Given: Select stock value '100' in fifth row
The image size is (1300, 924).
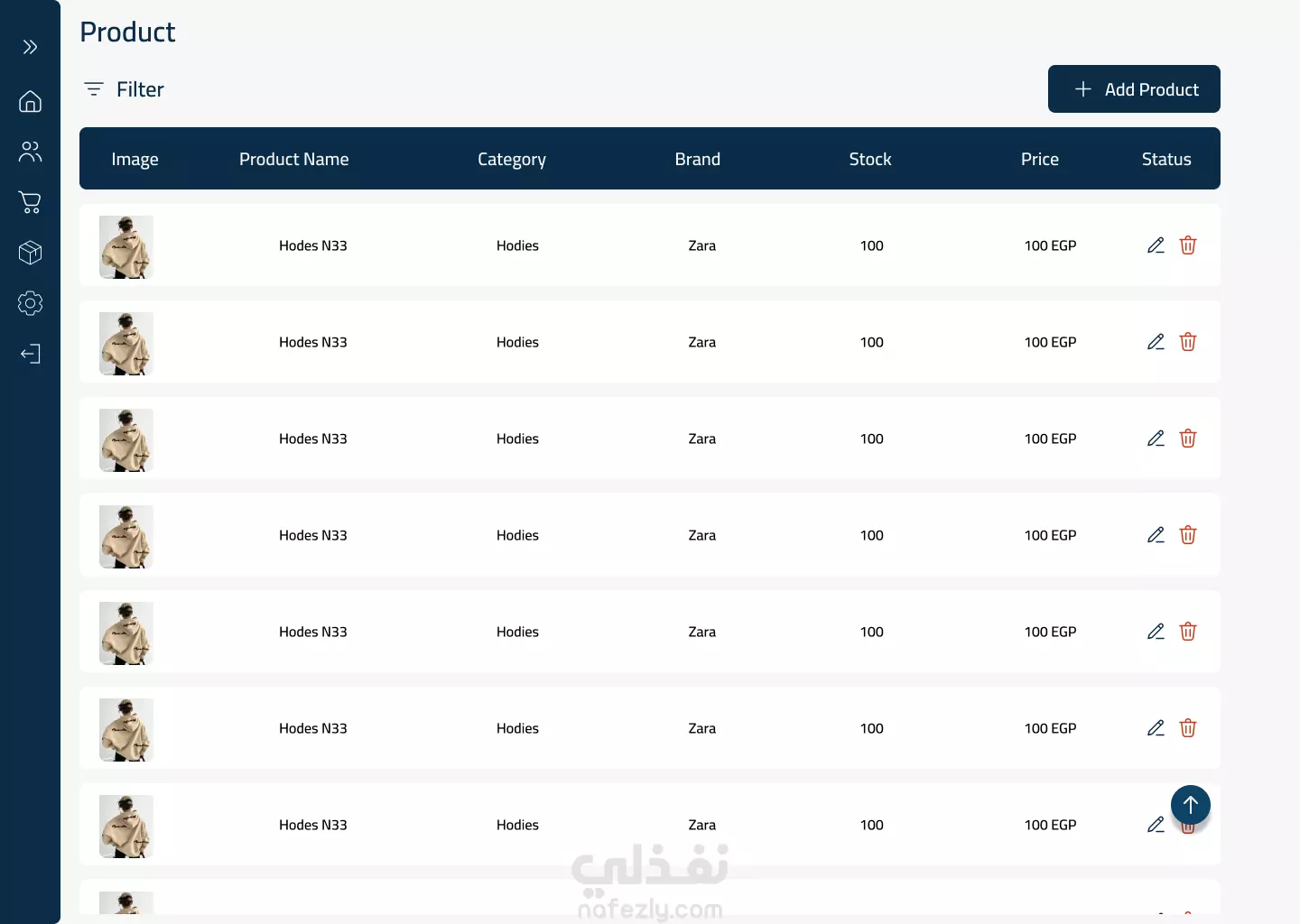Looking at the screenshot, I should [x=872, y=632].
